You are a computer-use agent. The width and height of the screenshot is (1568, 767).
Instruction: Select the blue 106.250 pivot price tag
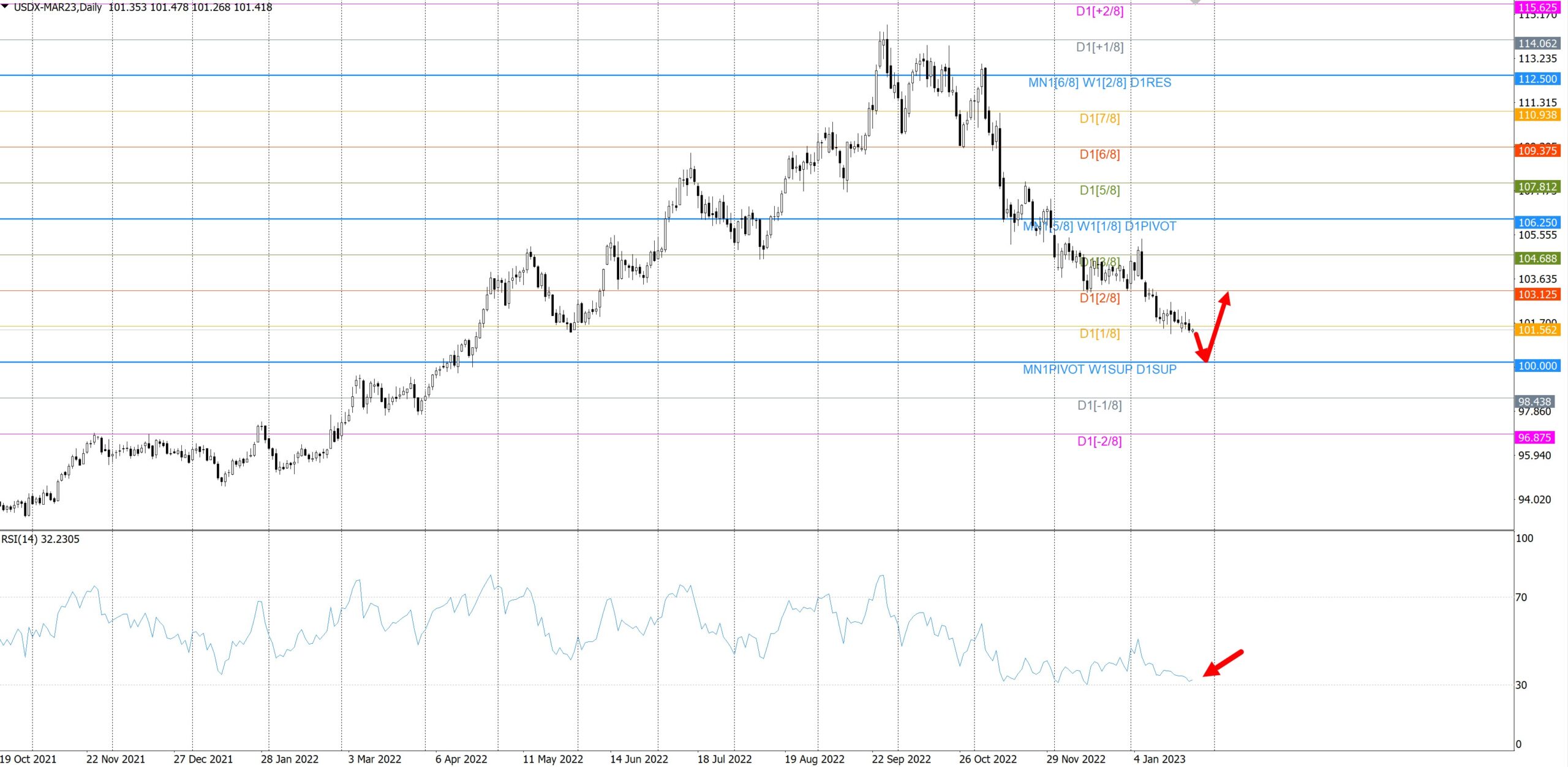point(1537,222)
